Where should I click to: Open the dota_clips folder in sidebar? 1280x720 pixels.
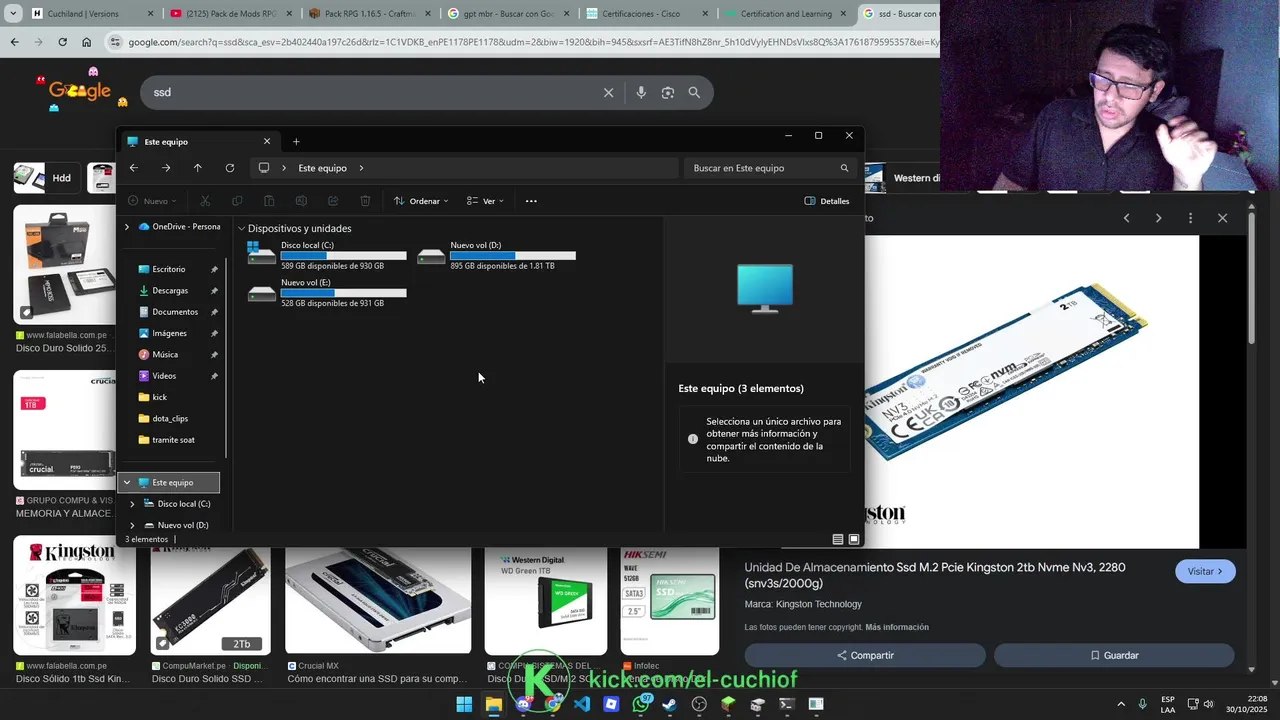click(170, 418)
